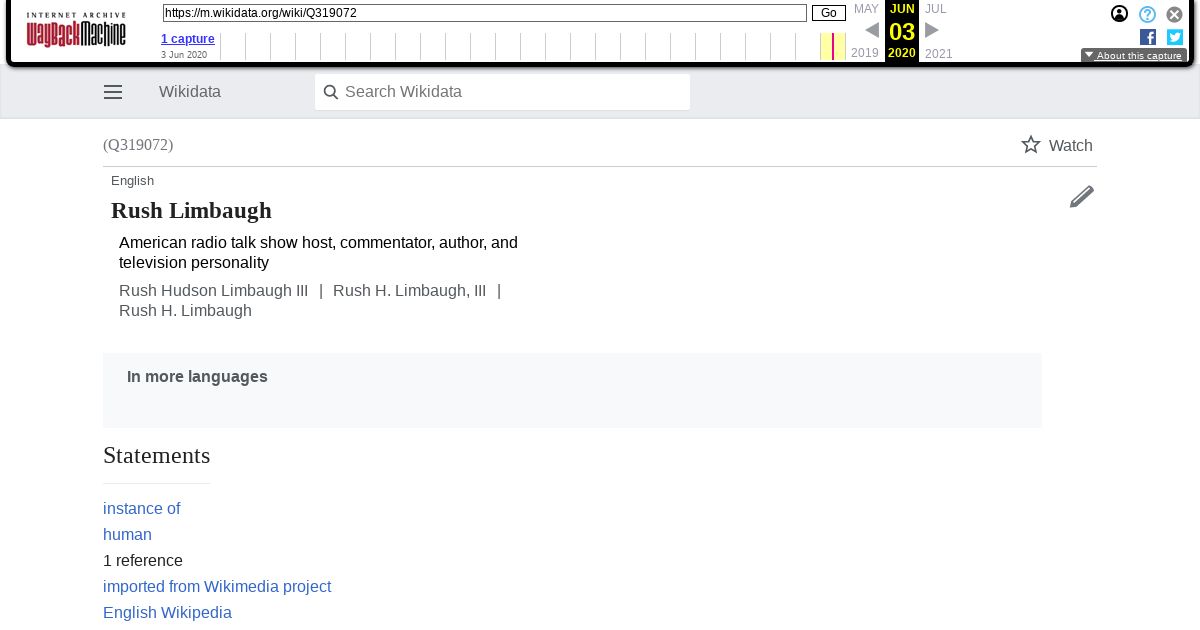Select the highlighted 2020 timeline capture
Image resolution: width=1200 pixels, height=630 pixels.
pos(833,46)
